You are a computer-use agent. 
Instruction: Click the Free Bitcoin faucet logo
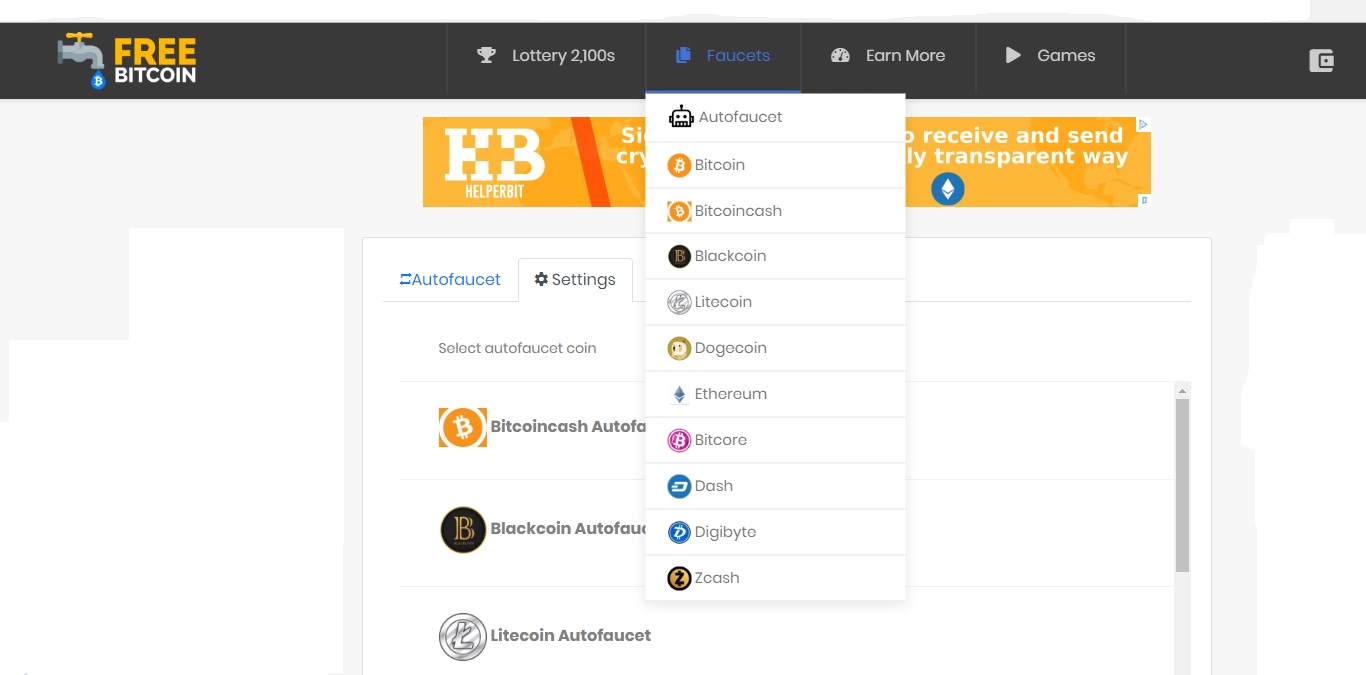(x=127, y=60)
